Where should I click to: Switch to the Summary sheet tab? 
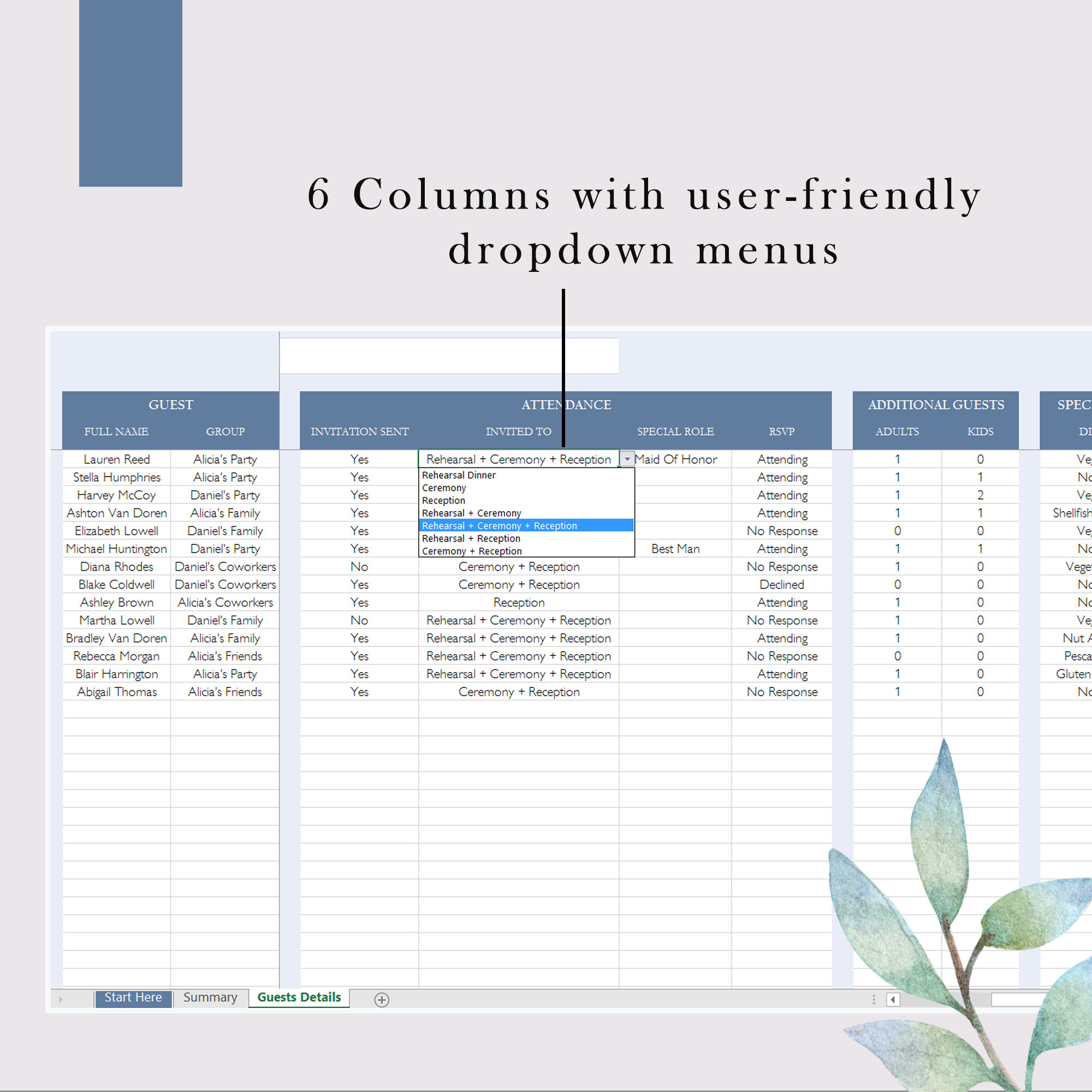pyautogui.click(x=210, y=997)
